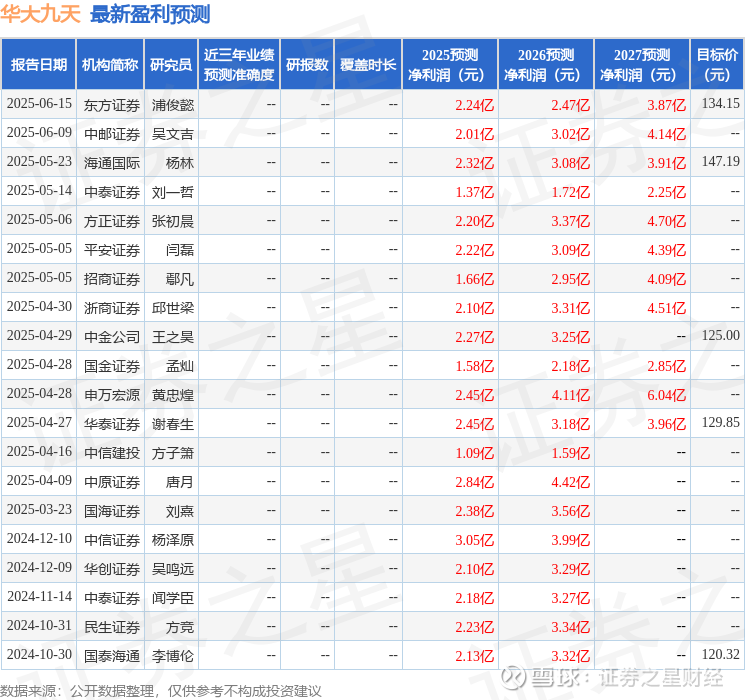The height and width of the screenshot is (700, 745).
Task: Select the 申万宏源 institution cell
Action: (112, 395)
